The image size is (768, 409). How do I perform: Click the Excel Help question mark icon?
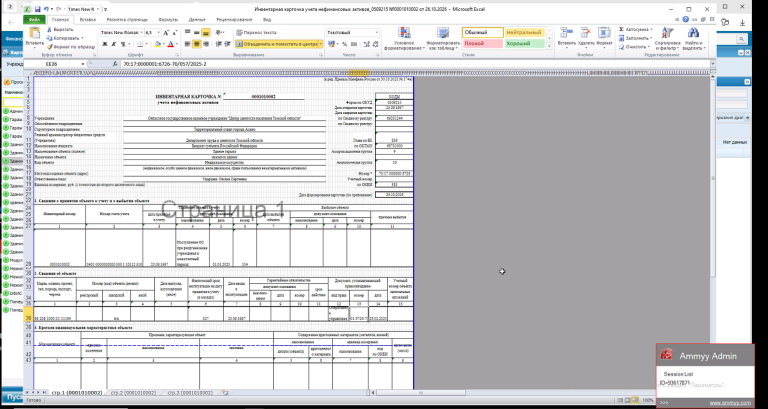tap(686, 20)
